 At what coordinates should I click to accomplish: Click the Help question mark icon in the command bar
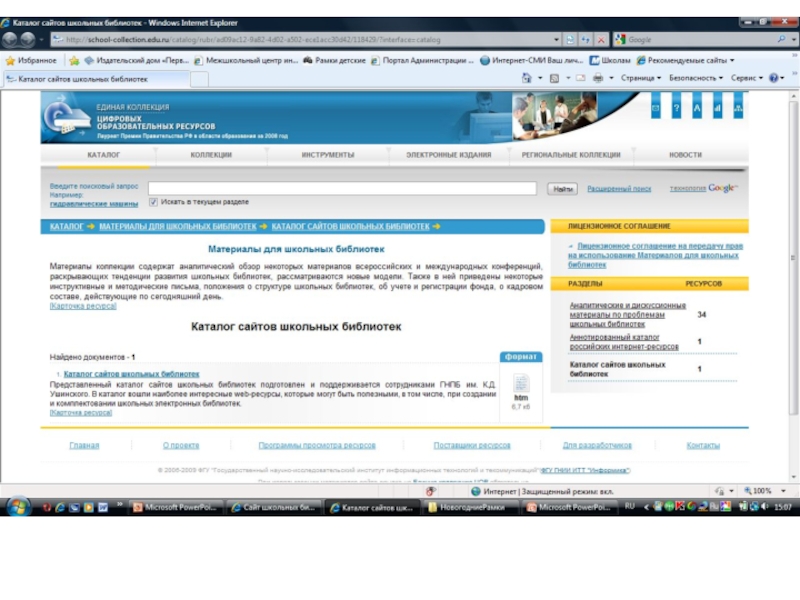click(774, 78)
